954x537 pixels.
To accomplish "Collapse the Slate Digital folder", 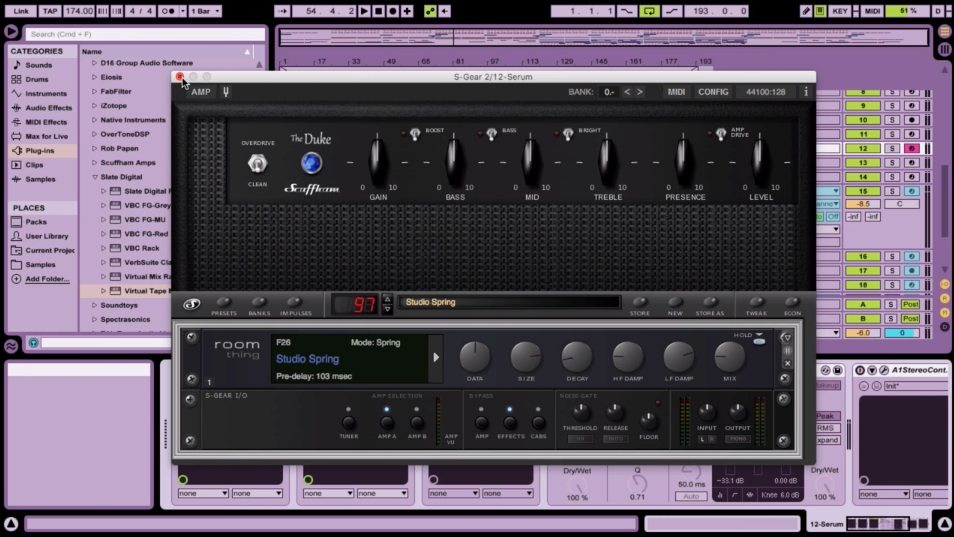I will click(x=94, y=177).
